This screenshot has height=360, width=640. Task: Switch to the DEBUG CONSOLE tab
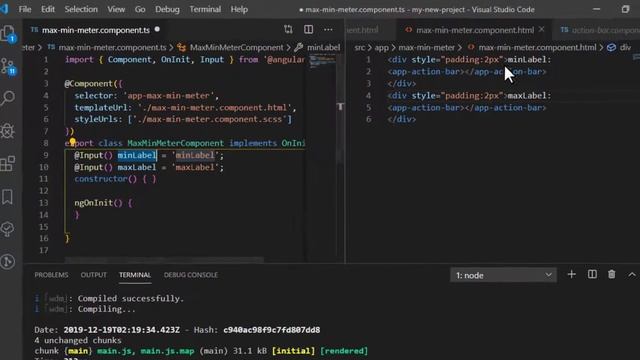coord(191,275)
